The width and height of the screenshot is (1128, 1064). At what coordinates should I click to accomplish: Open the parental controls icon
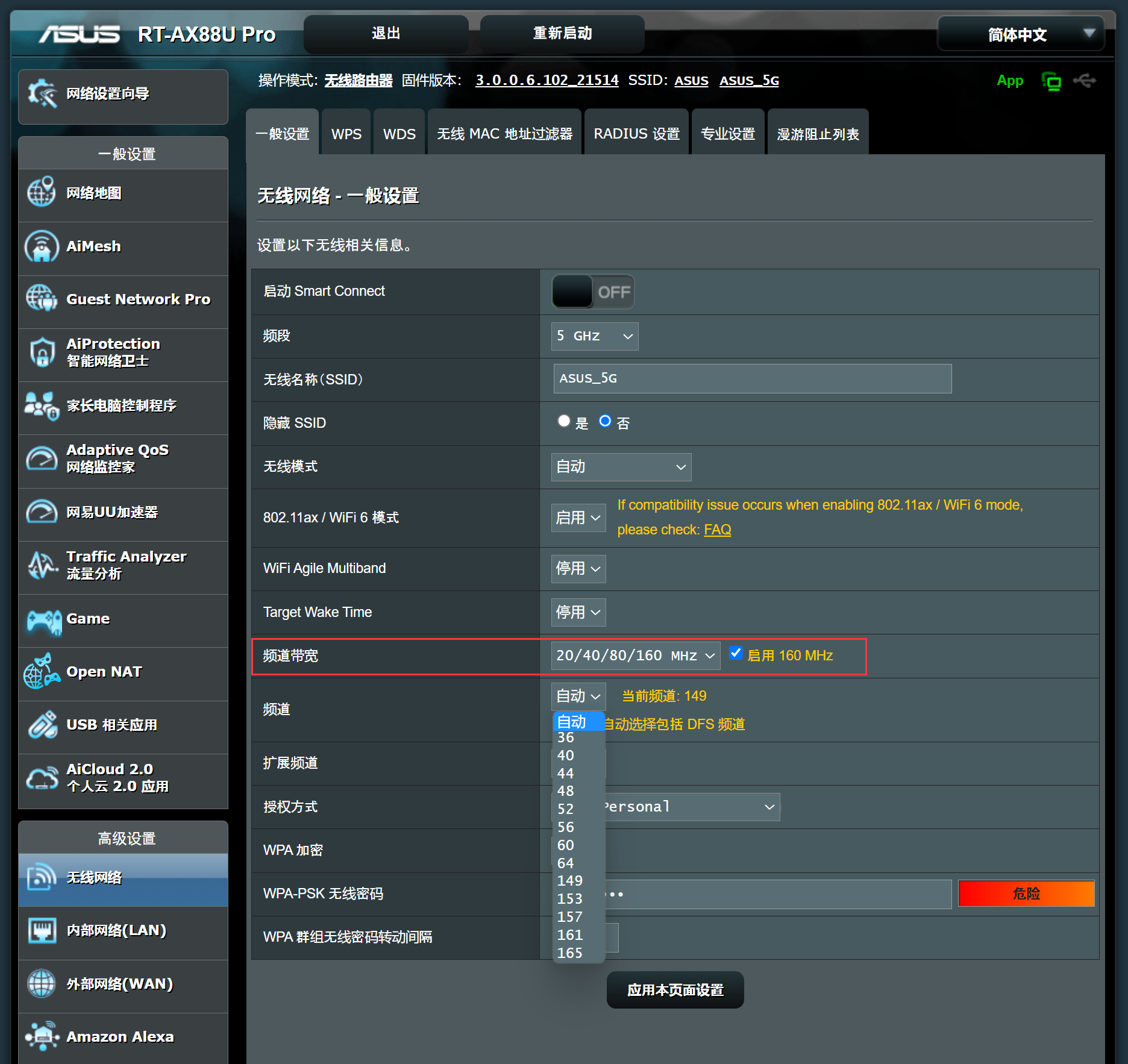click(x=42, y=405)
